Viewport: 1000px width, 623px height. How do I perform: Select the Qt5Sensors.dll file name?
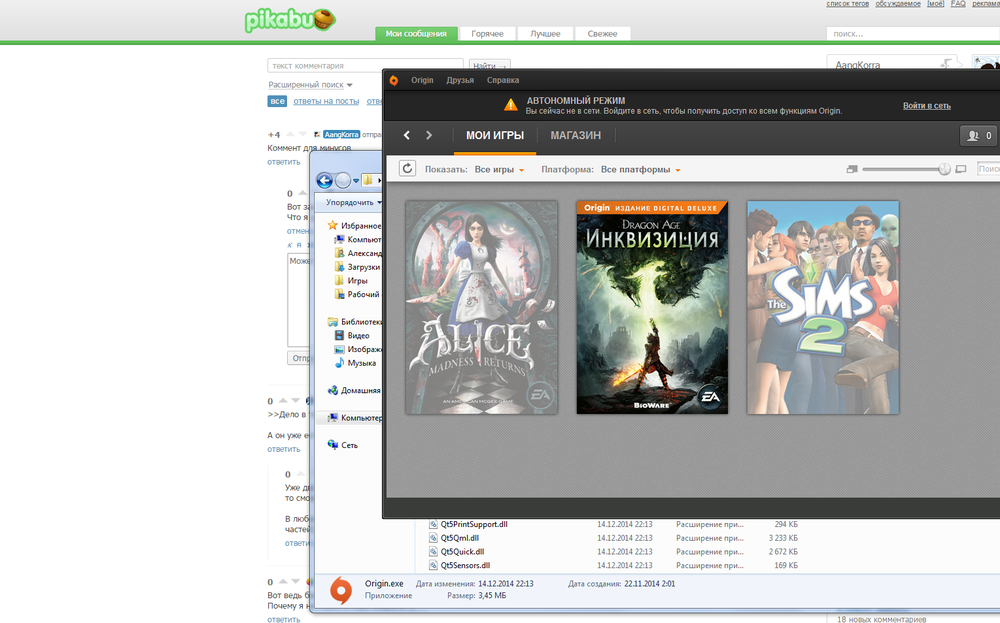[465, 566]
